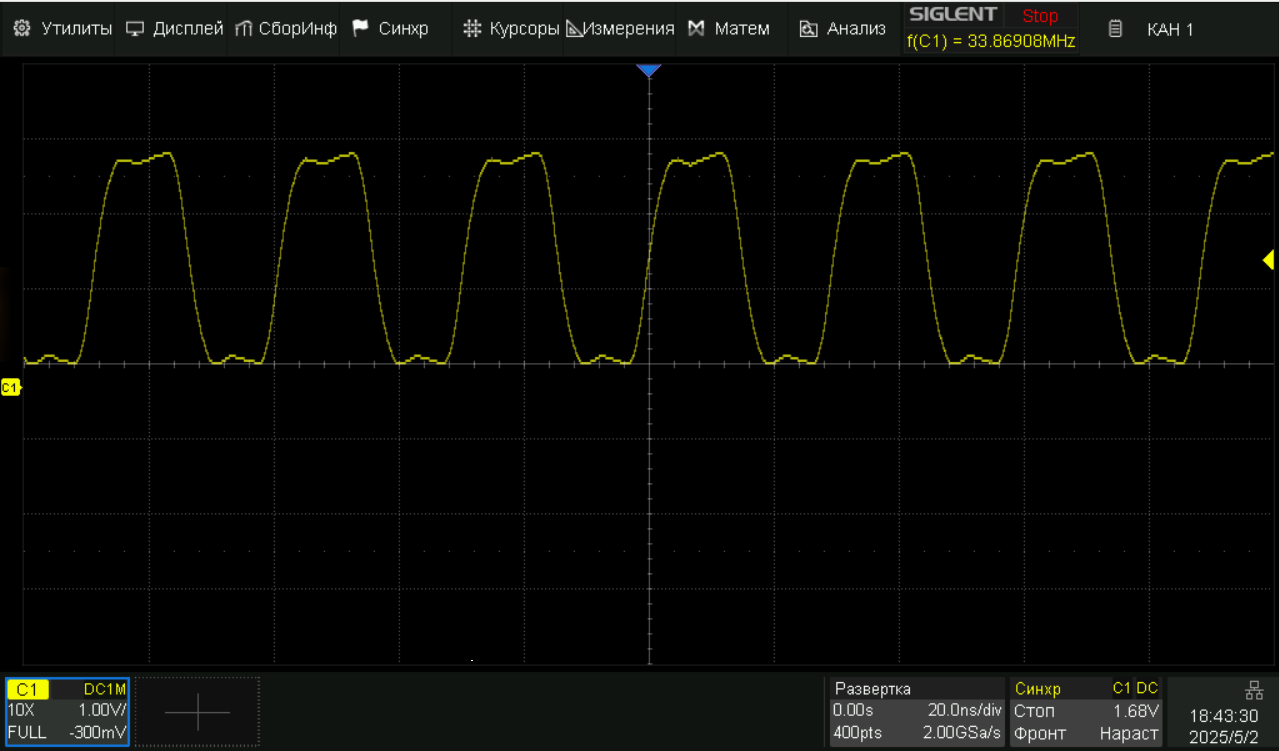Toggle the red Stop acquisition indicator
Image resolution: width=1279 pixels, height=751 pixels.
click(x=1040, y=16)
